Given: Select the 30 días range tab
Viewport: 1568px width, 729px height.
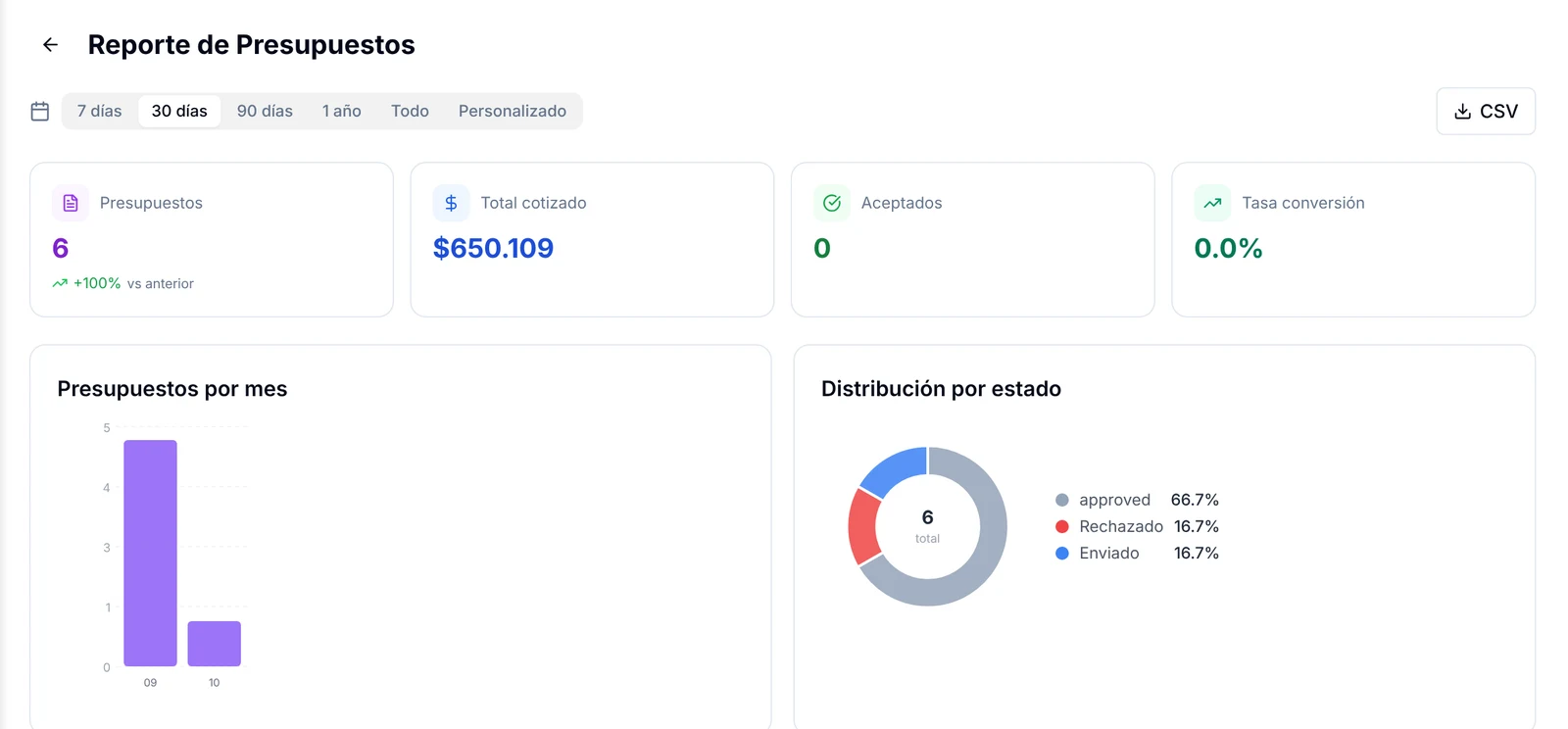Looking at the screenshot, I should [x=179, y=111].
